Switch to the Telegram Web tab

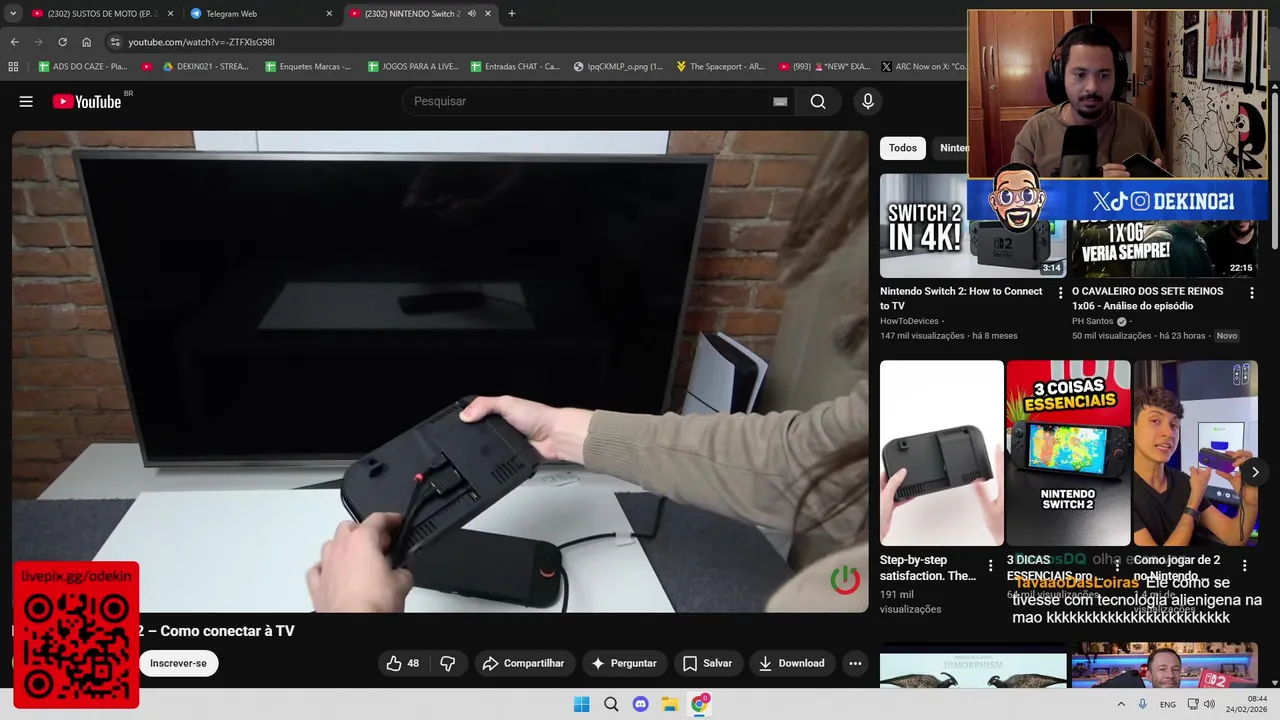coord(262,14)
